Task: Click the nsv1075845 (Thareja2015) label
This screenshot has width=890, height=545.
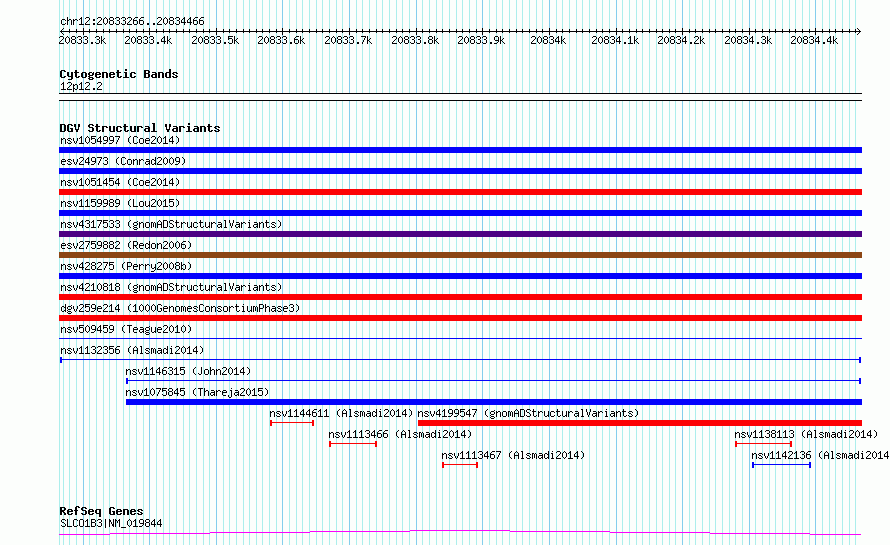Action: tap(197, 392)
